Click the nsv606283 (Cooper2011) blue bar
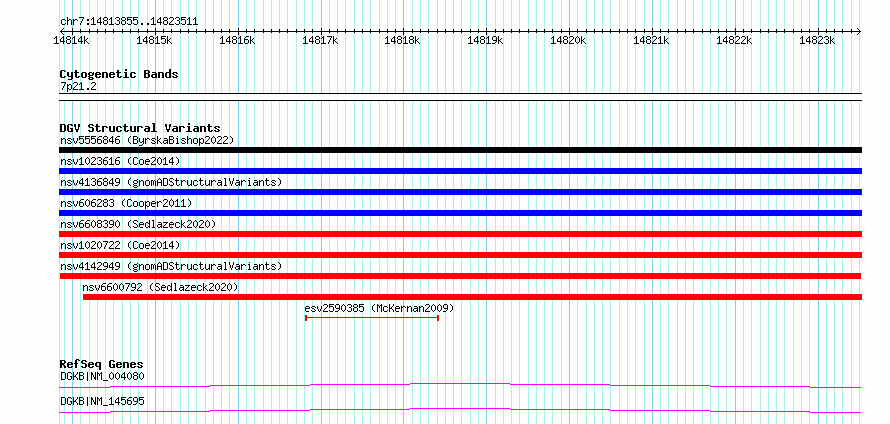 point(460,213)
